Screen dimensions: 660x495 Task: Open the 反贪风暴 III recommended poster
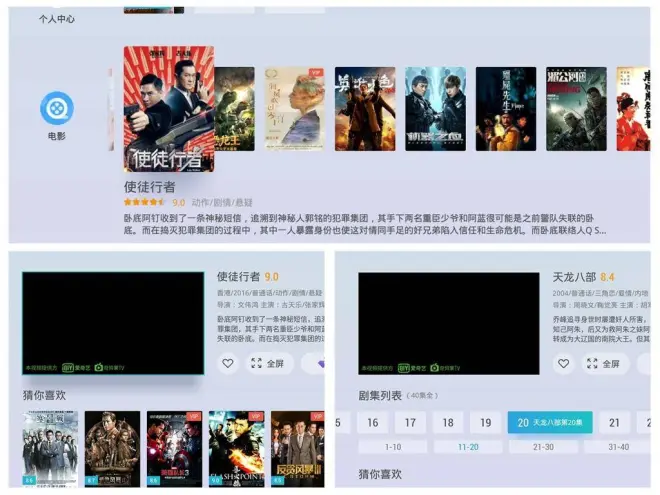click(x=296, y=448)
